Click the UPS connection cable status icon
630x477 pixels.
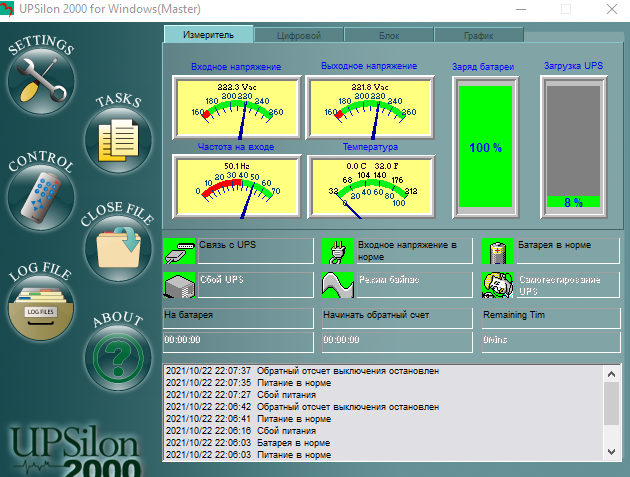tap(179, 251)
